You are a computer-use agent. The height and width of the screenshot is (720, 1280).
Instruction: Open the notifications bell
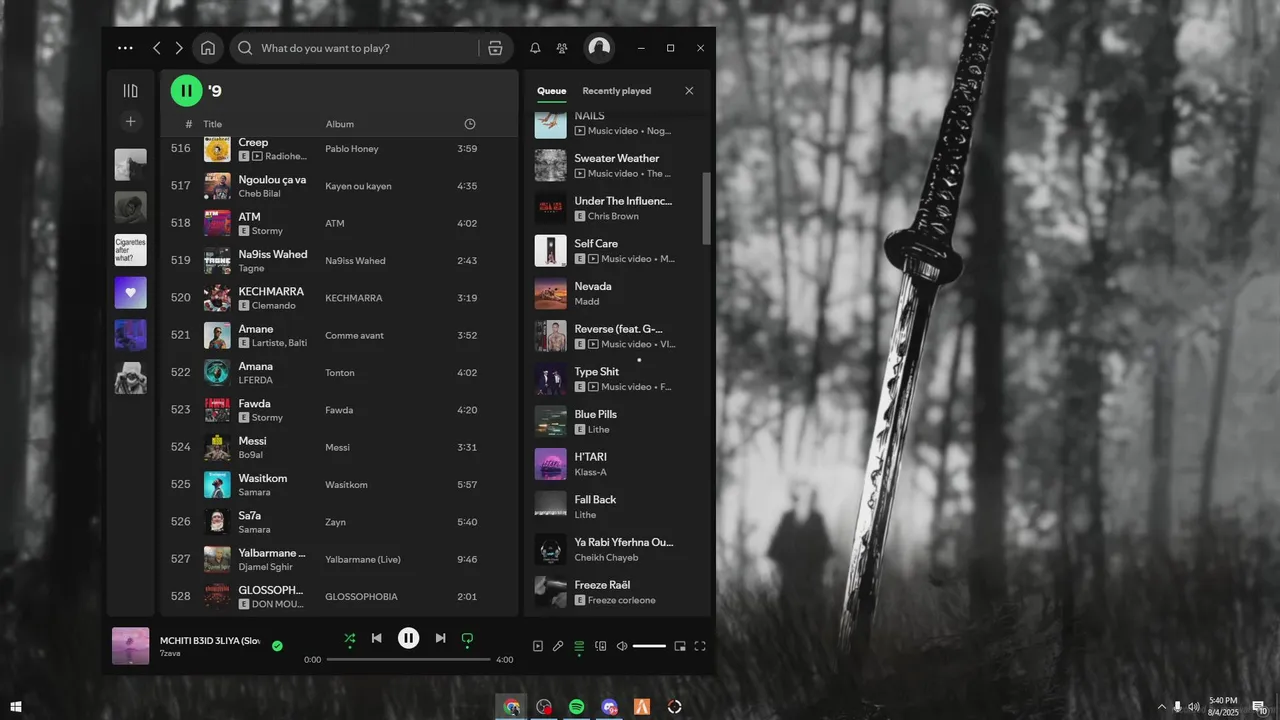pyautogui.click(x=535, y=48)
